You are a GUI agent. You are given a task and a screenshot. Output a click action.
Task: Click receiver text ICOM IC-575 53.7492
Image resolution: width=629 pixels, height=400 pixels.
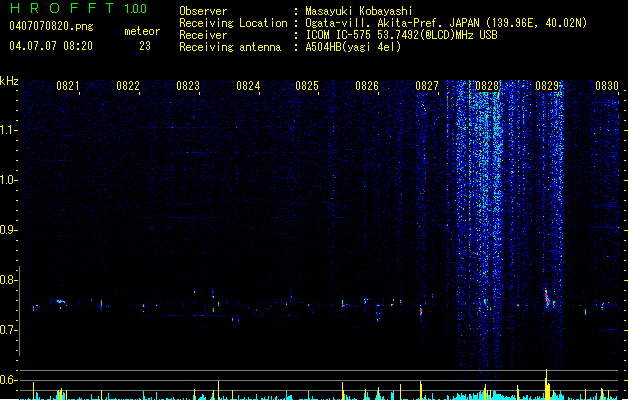pyautogui.click(x=401, y=35)
